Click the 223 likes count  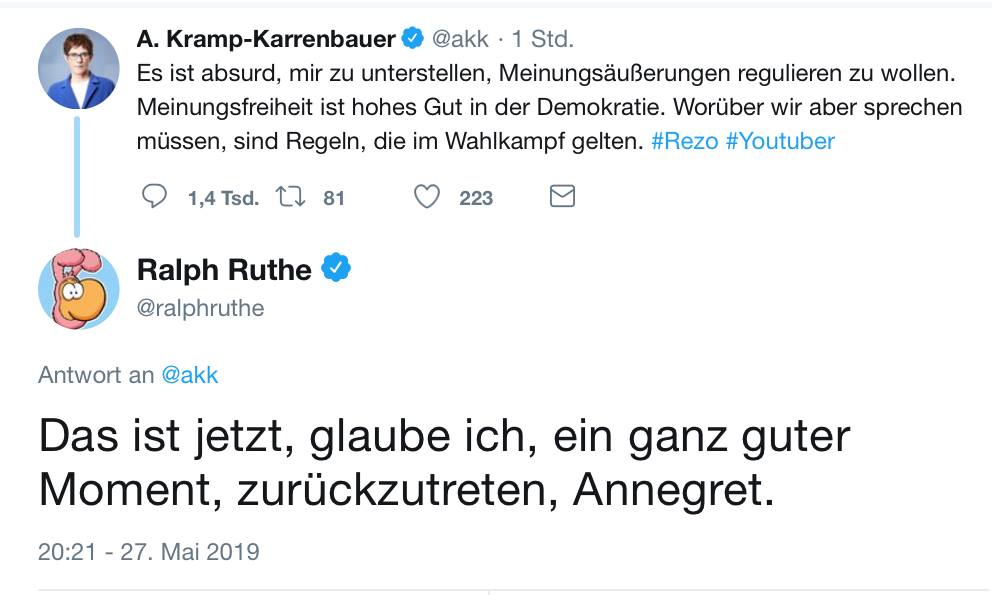click(476, 198)
